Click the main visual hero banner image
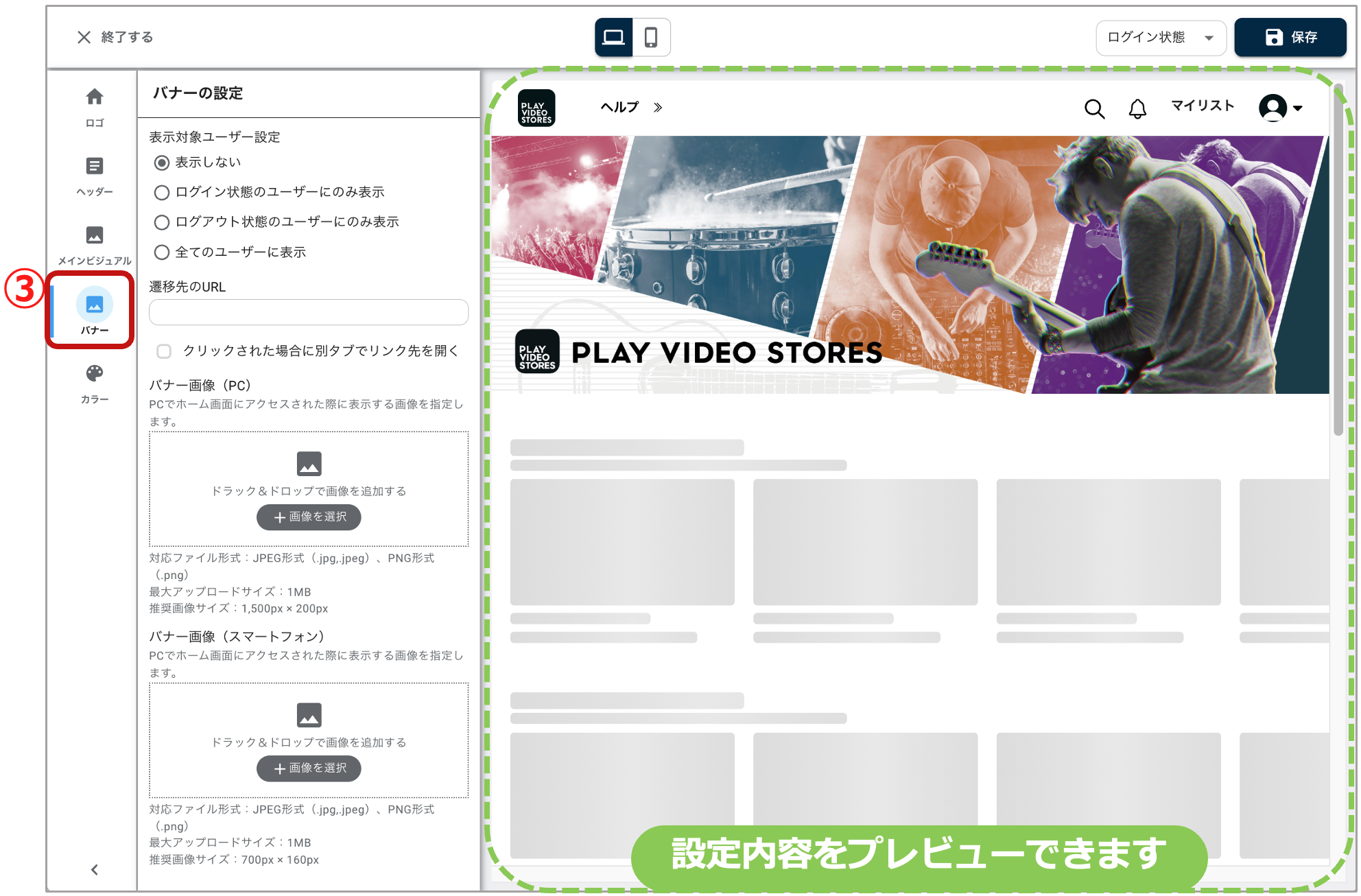The image size is (1361, 896). click(x=910, y=265)
